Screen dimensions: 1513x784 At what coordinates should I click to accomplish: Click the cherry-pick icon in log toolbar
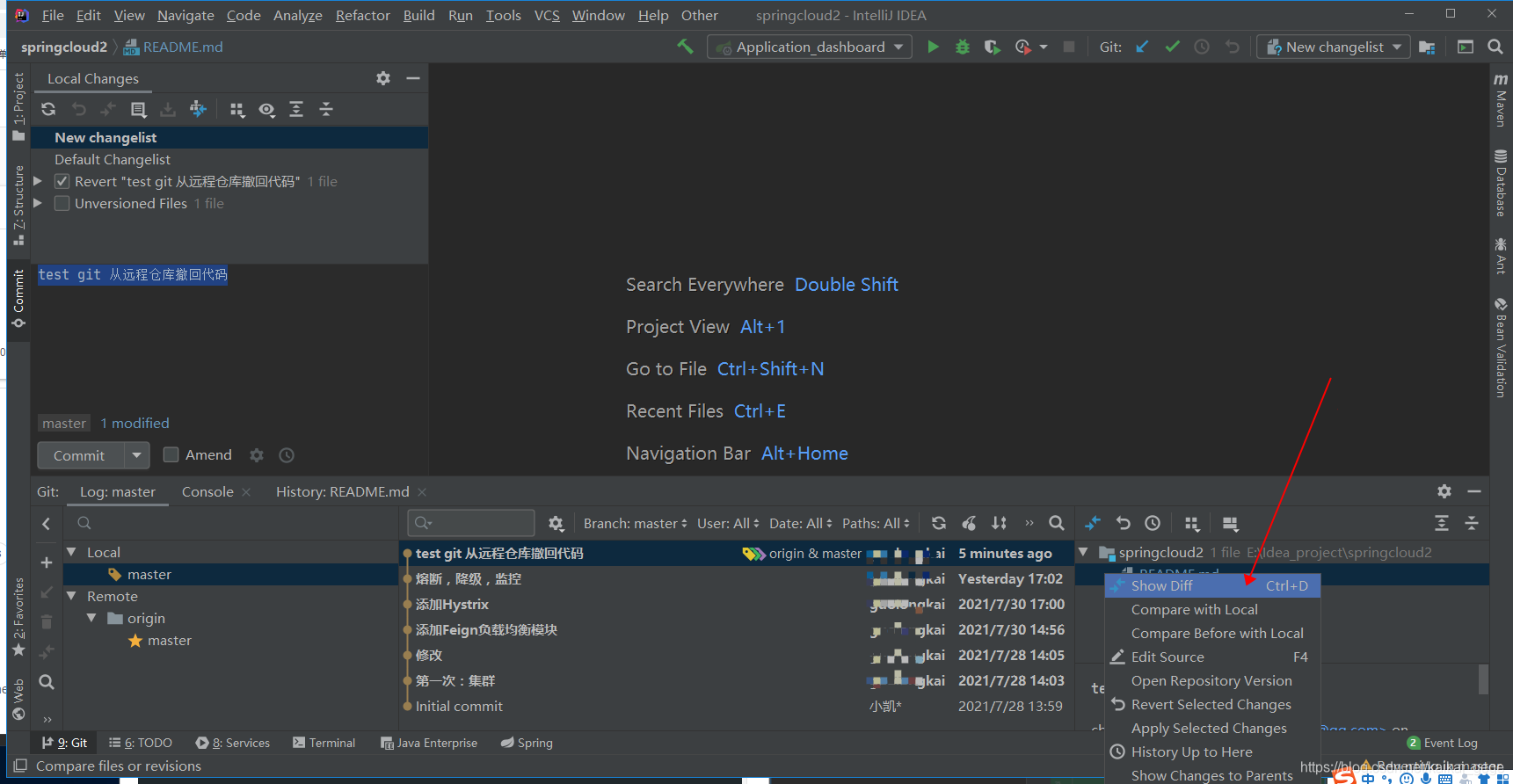969,523
